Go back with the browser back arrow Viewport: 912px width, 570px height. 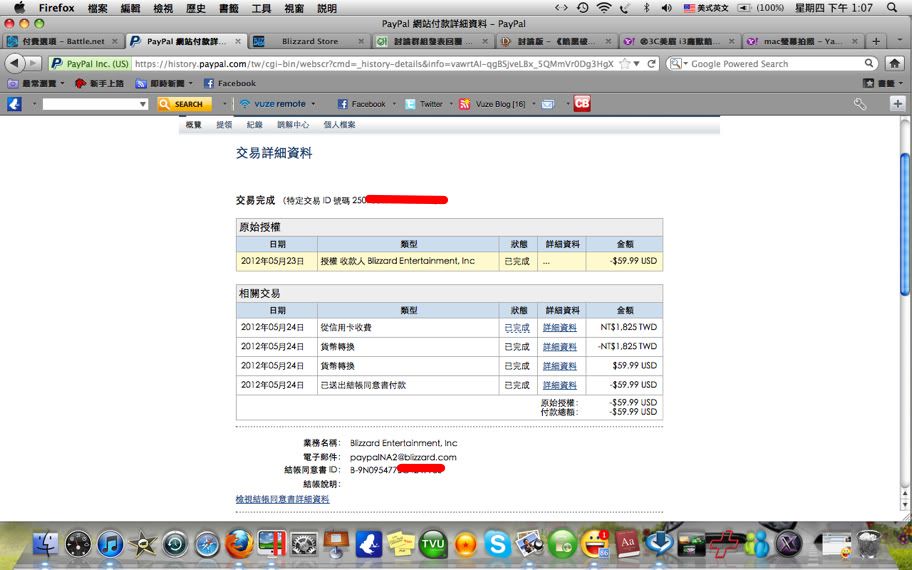(15, 63)
